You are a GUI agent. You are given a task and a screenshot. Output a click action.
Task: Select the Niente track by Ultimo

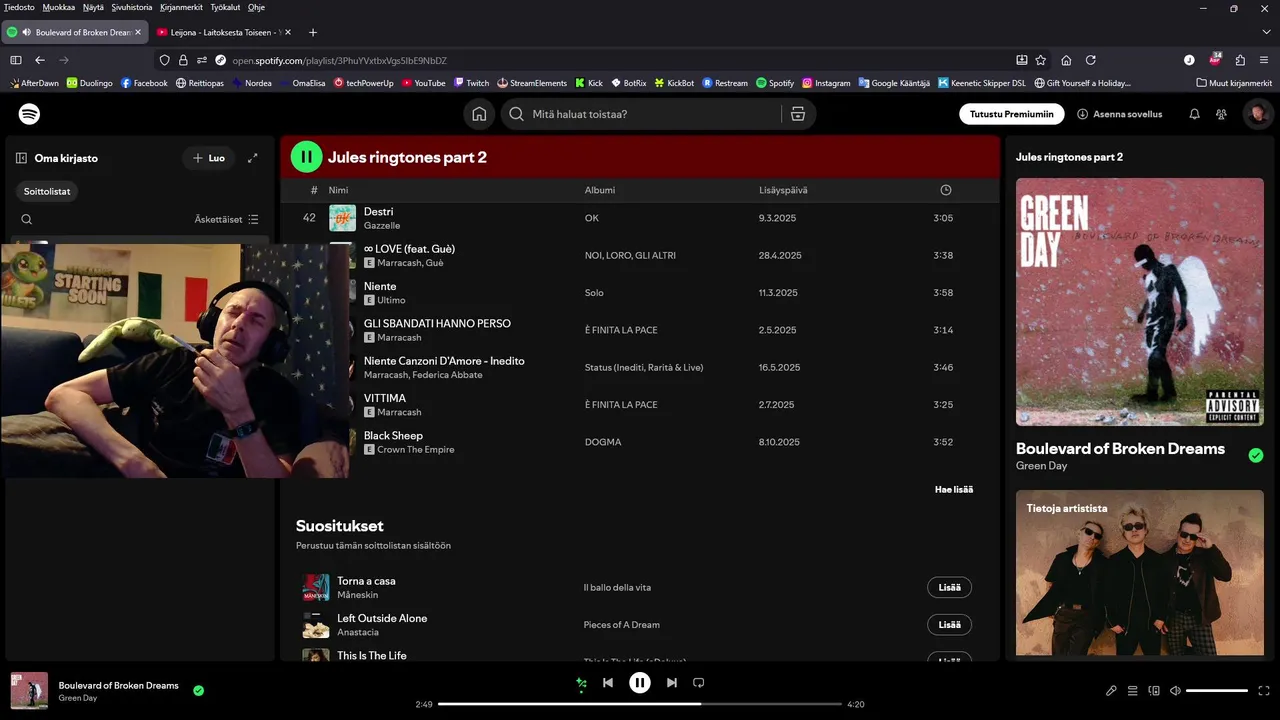380,286
